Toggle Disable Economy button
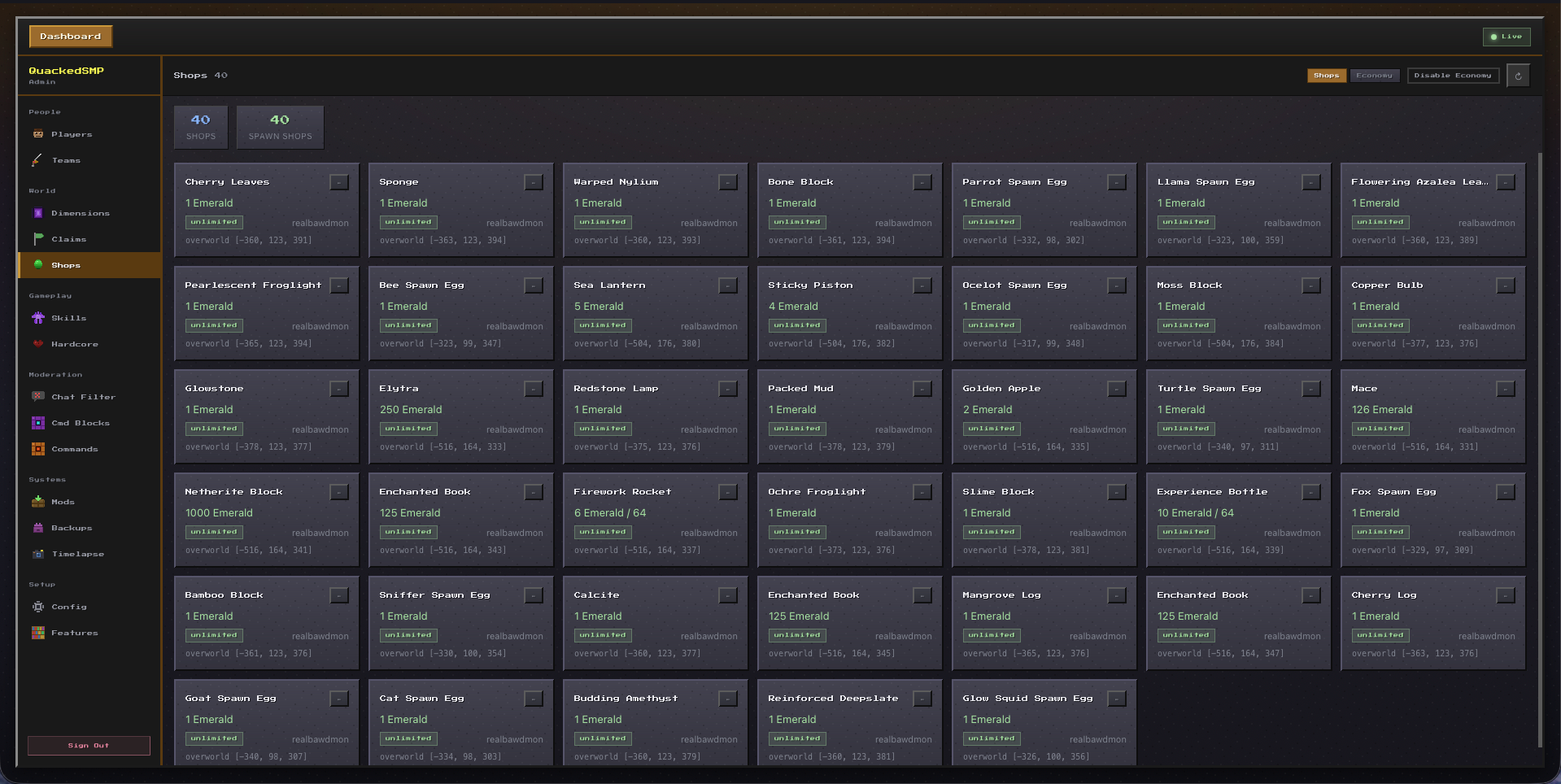 1453,76
